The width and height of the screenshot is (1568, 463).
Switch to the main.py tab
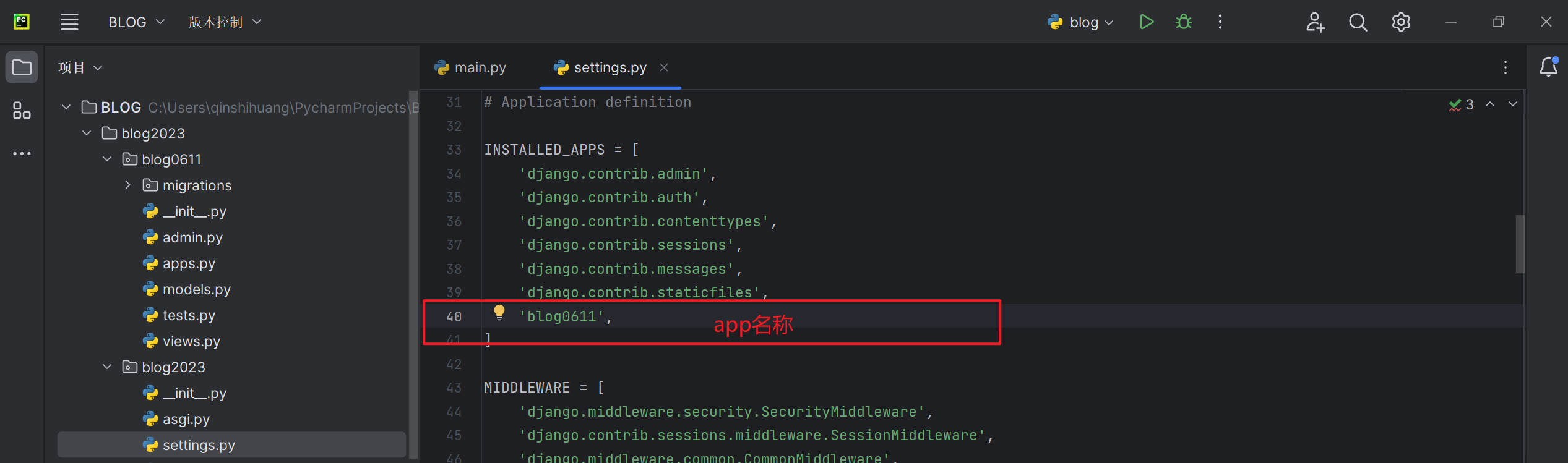tap(470, 67)
